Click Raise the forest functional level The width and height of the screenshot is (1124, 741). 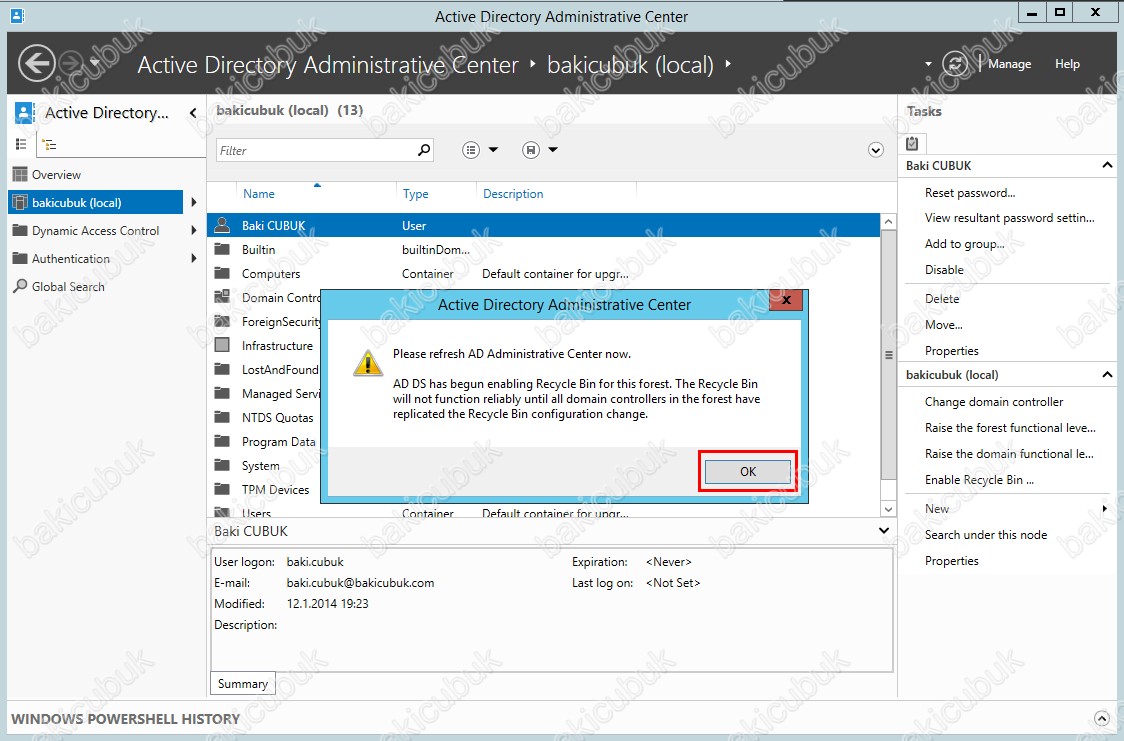pyautogui.click(x=1010, y=428)
